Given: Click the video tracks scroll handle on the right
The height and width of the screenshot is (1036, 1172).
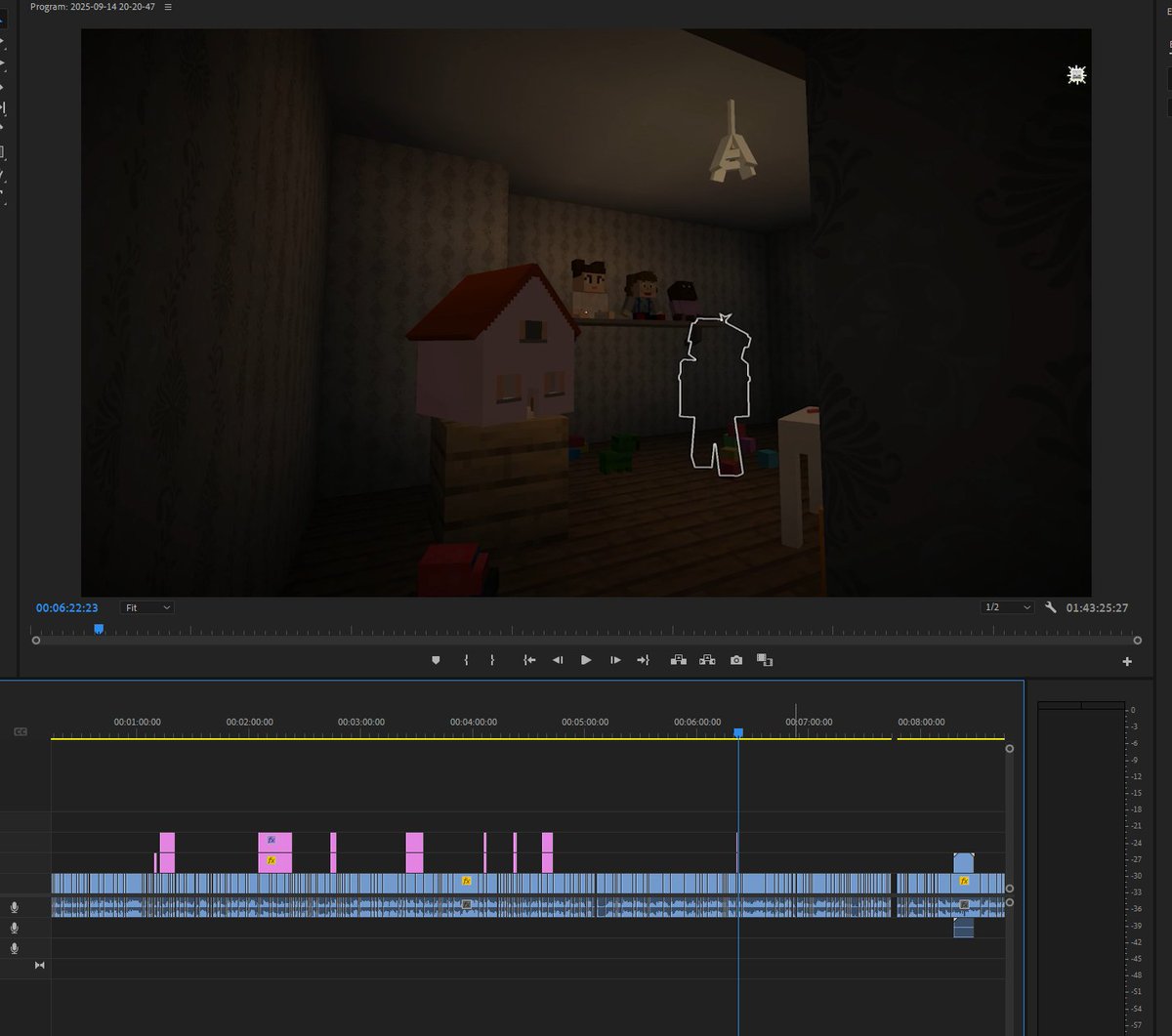Looking at the screenshot, I should point(1009,889).
